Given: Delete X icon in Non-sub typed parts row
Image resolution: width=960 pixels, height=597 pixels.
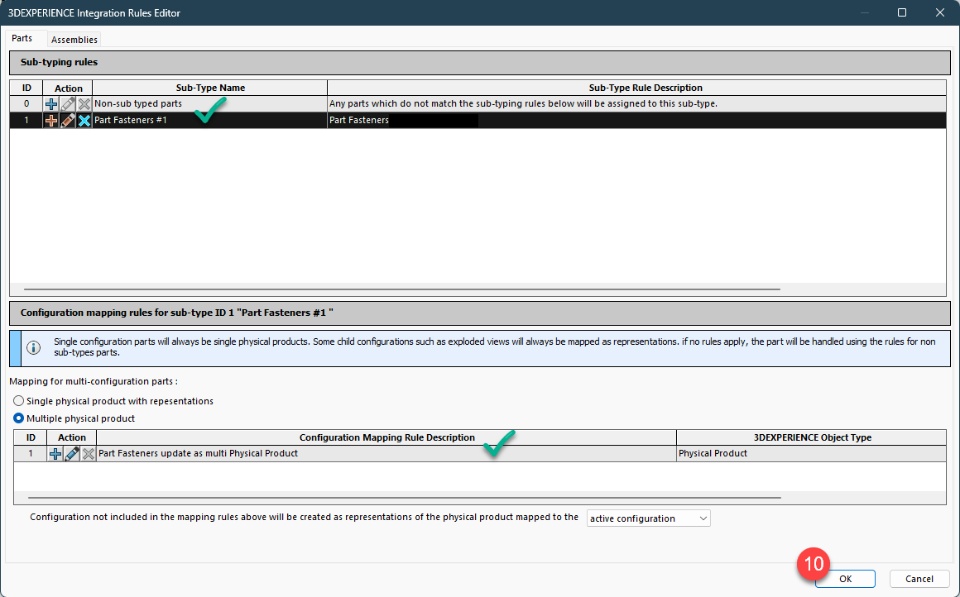Looking at the screenshot, I should pos(84,104).
